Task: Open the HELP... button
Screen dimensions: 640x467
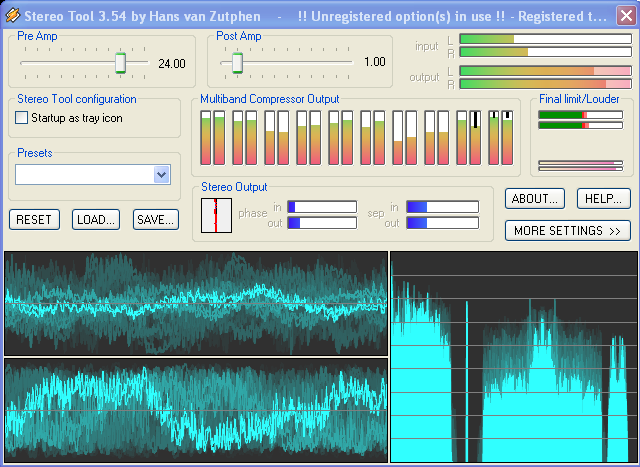Action: coord(604,199)
